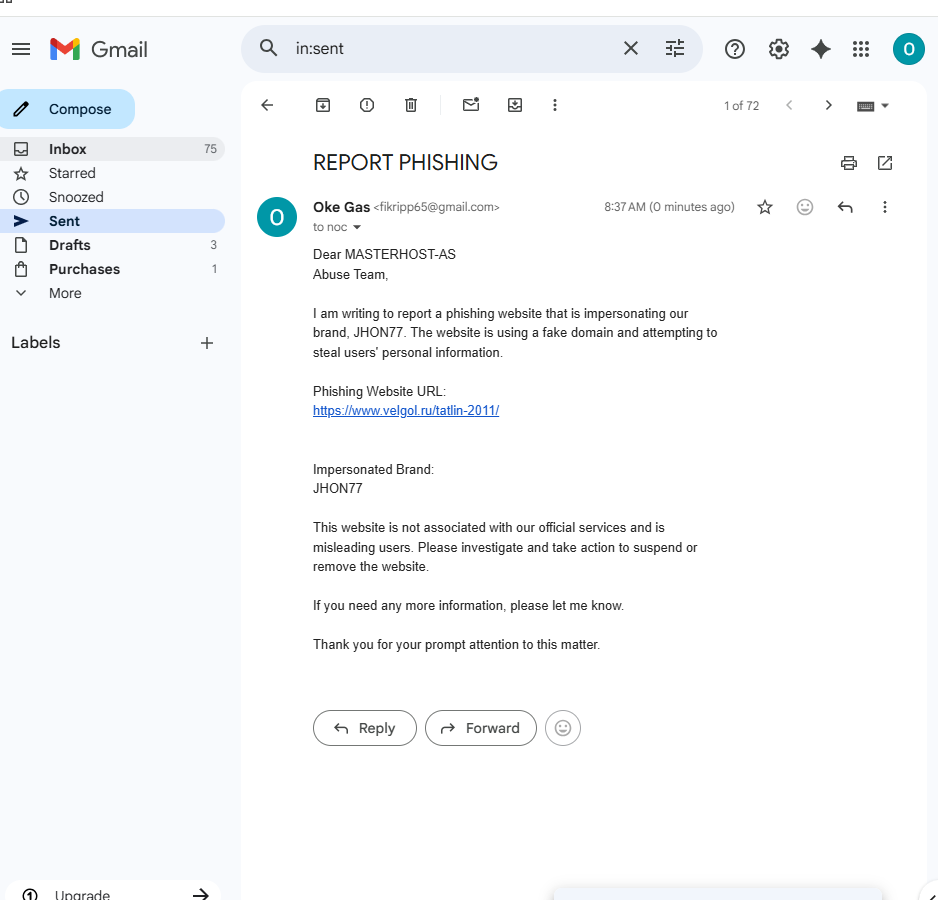Open the Google apps grid
Image resolution: width=938 pixels, height=900 pixels.
[x=861, y=49]
